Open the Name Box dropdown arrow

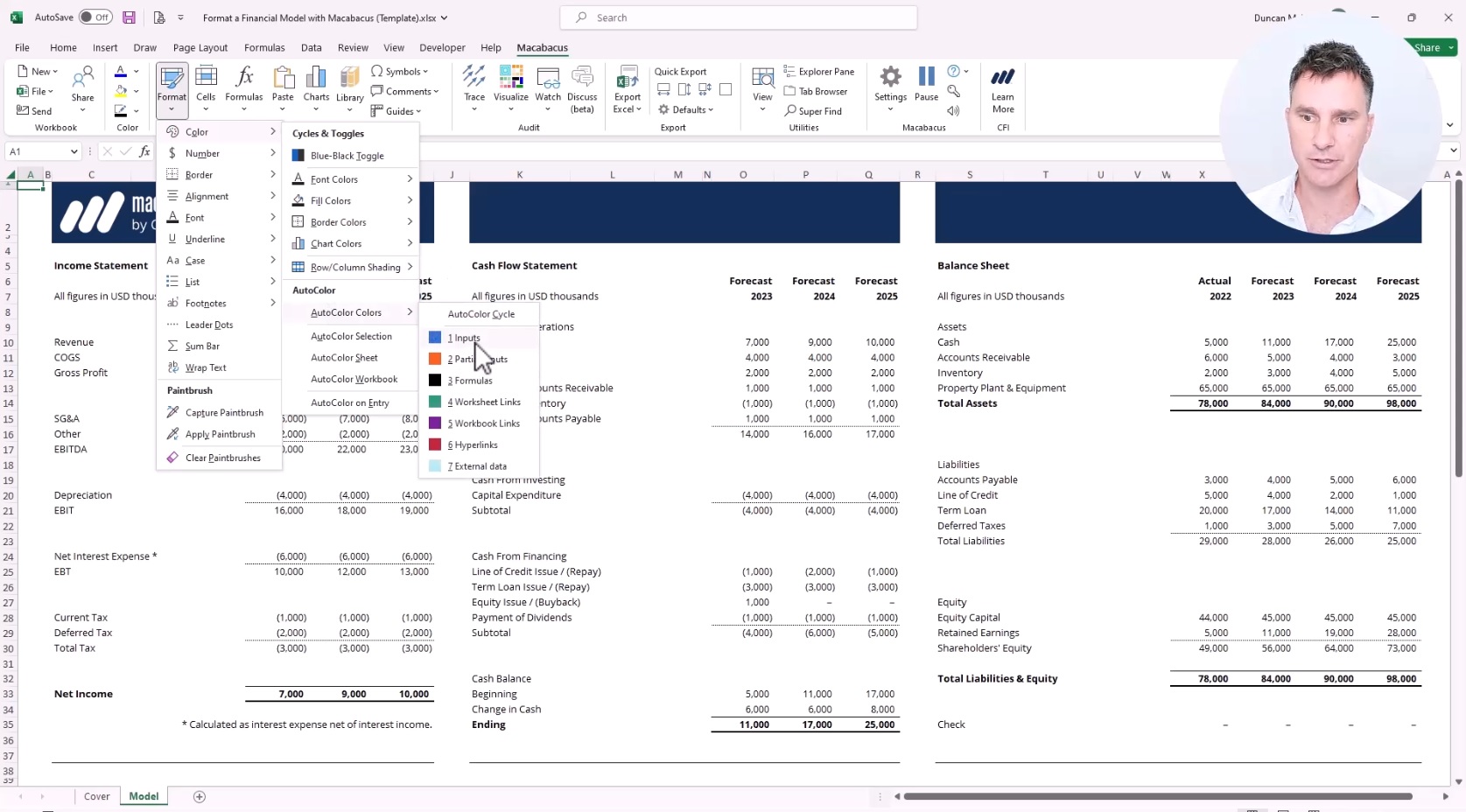coord(74,151)
